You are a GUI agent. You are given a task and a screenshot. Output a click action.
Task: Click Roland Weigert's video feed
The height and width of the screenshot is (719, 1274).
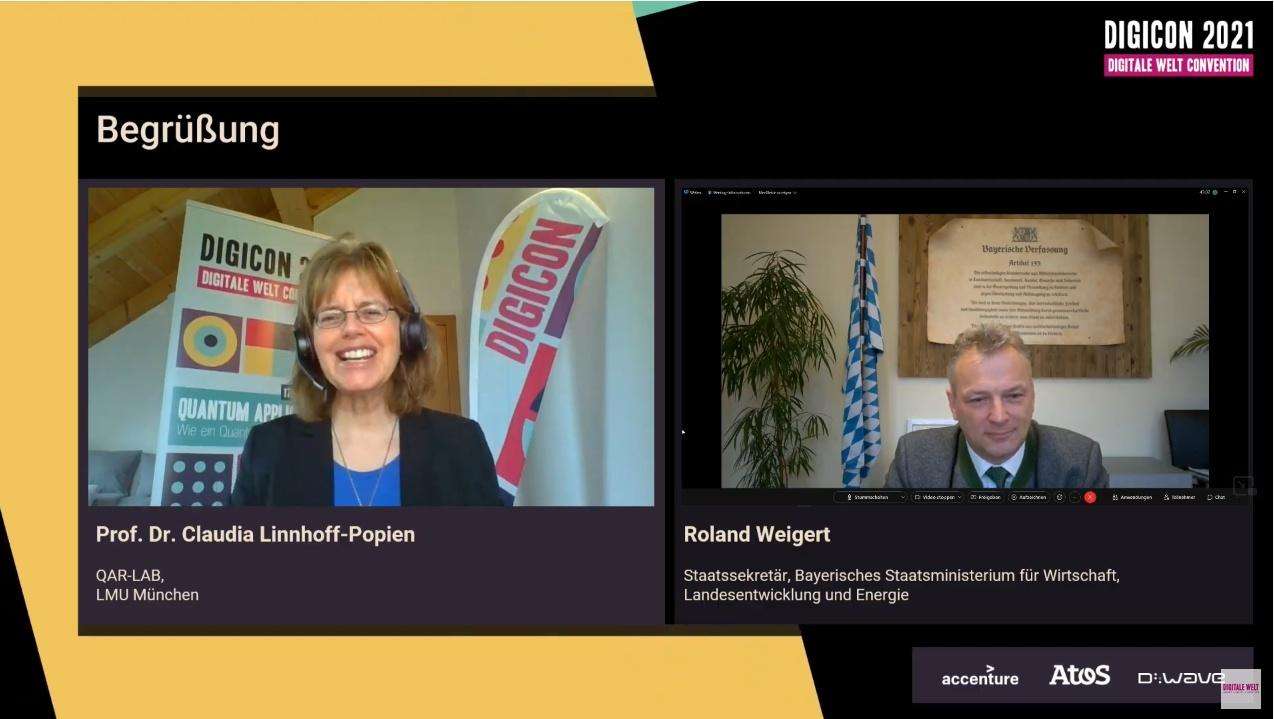click(965, 350)
